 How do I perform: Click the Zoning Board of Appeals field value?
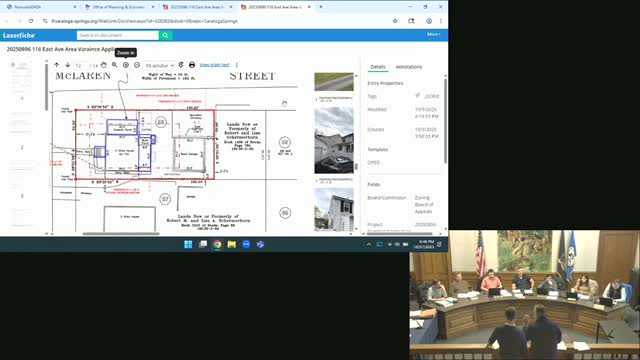coord(424,204)
